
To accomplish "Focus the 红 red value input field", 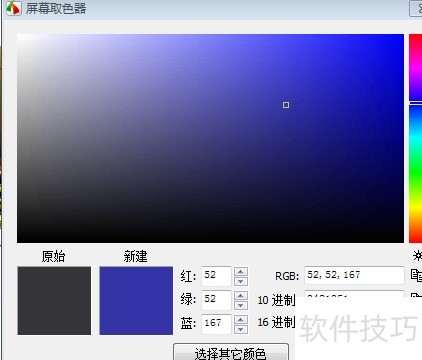I will (x=216, y=276).
